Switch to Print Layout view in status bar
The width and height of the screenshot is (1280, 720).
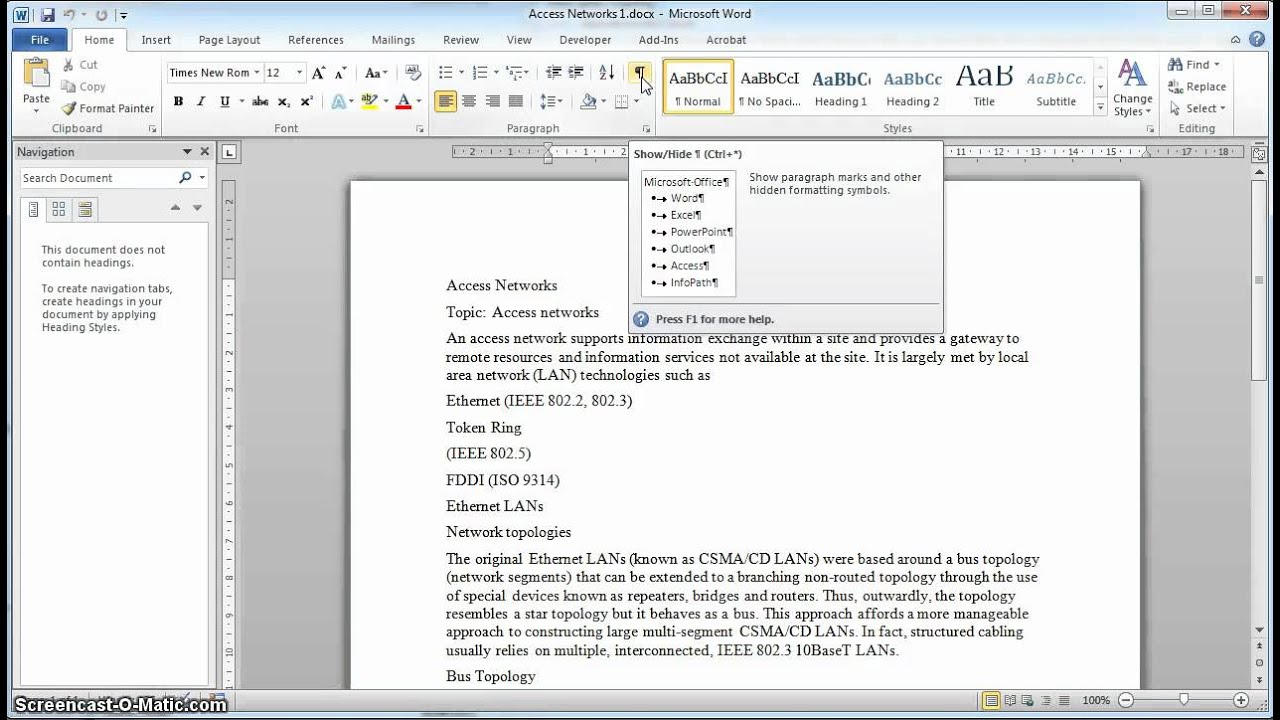990,700
